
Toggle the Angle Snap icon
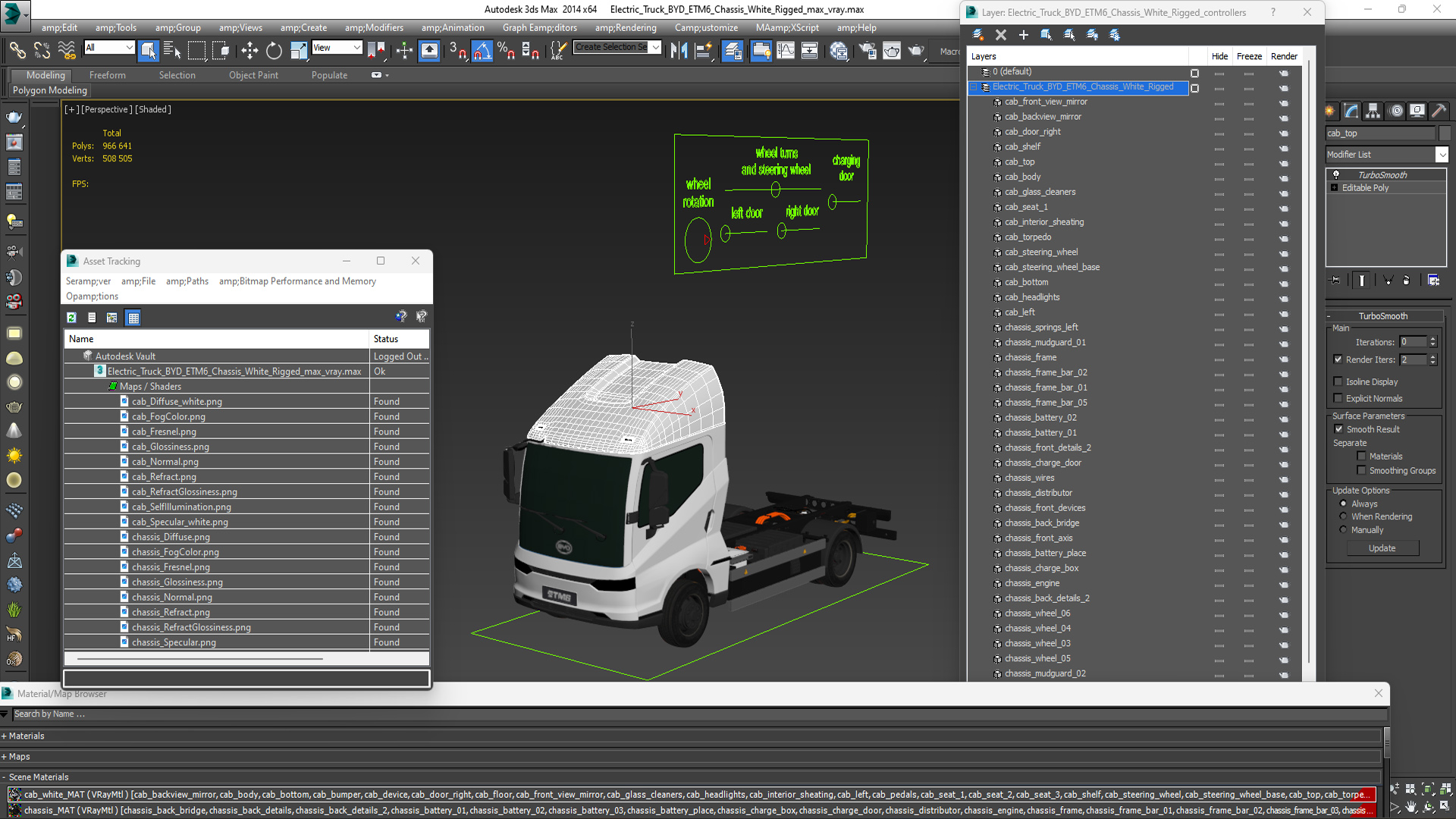pos(482,50)
